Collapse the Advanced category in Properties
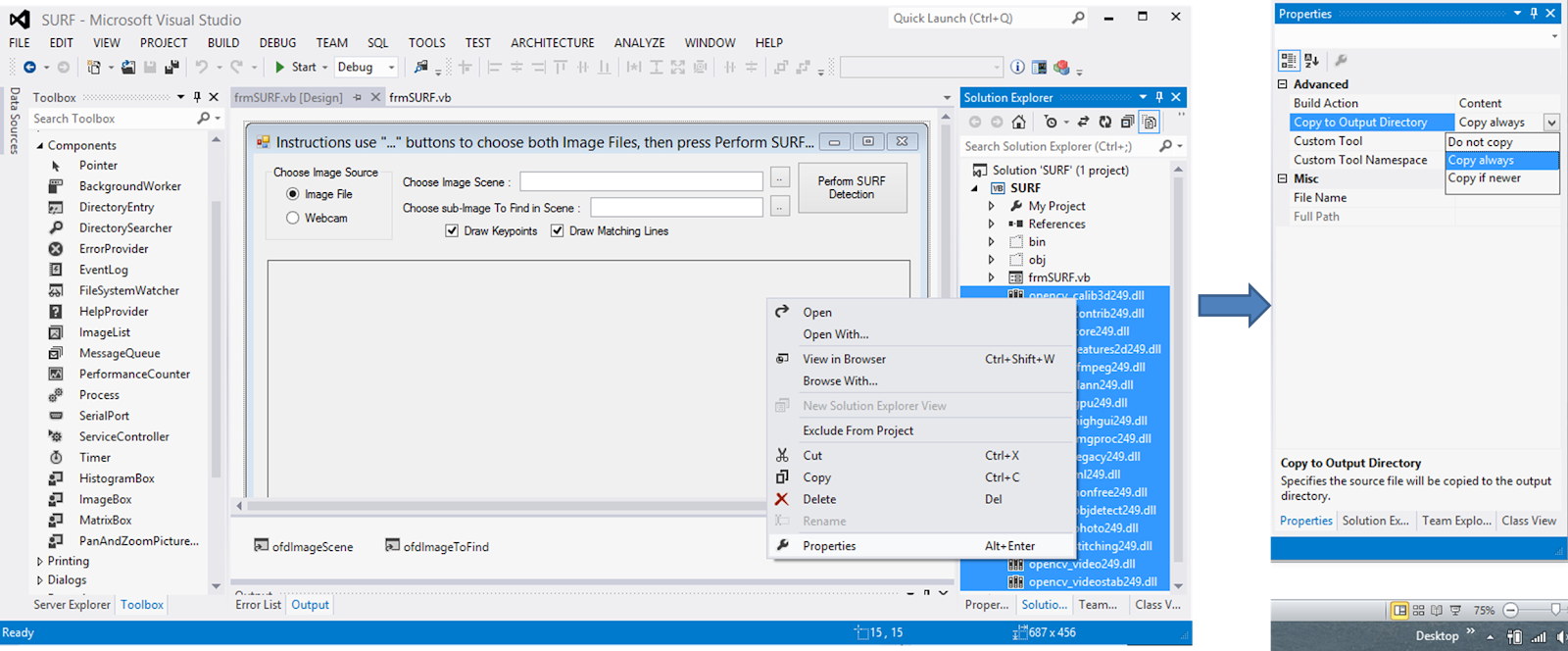 [1282, 84]
